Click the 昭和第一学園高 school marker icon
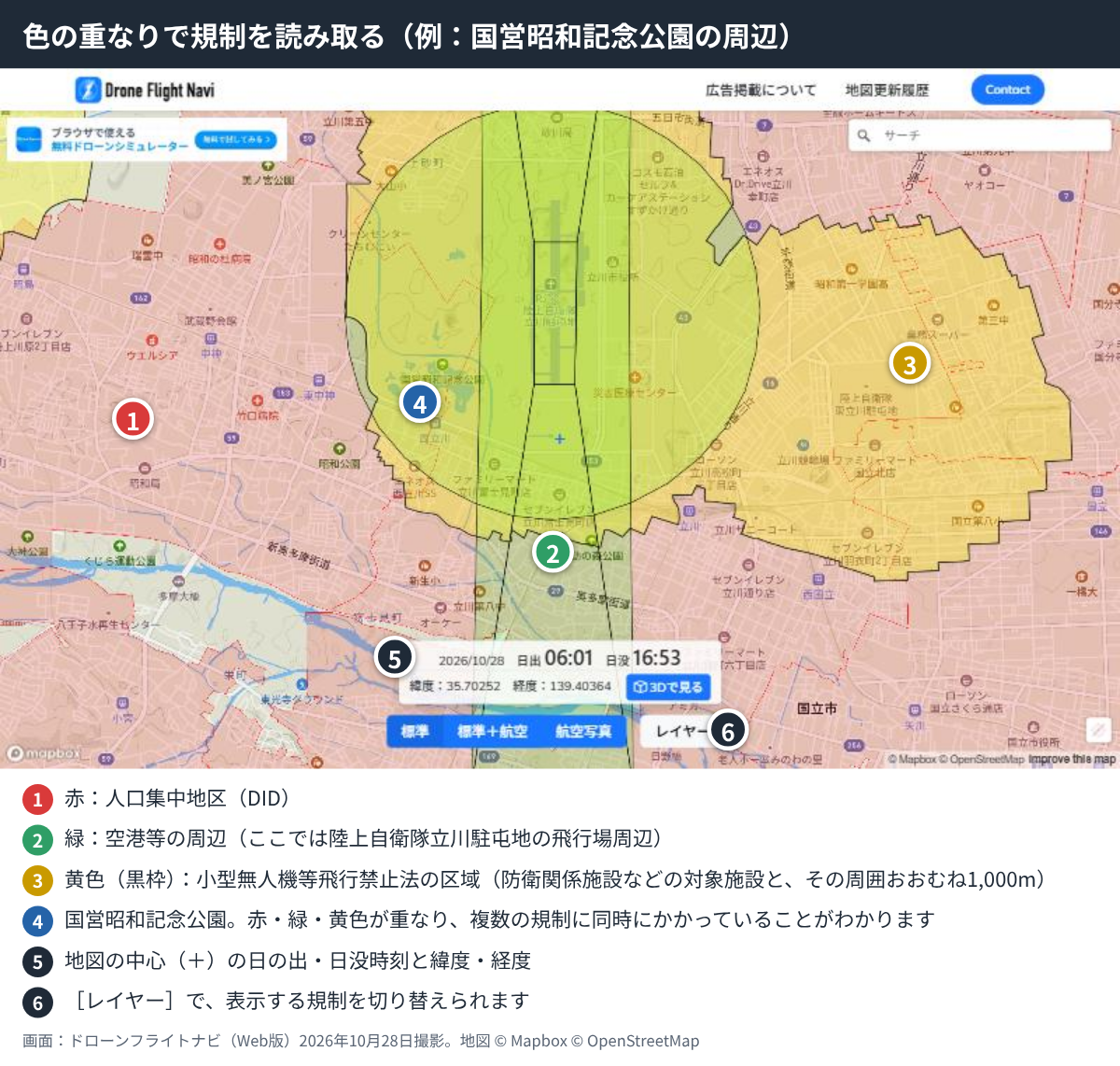 [x=851, y=270]
